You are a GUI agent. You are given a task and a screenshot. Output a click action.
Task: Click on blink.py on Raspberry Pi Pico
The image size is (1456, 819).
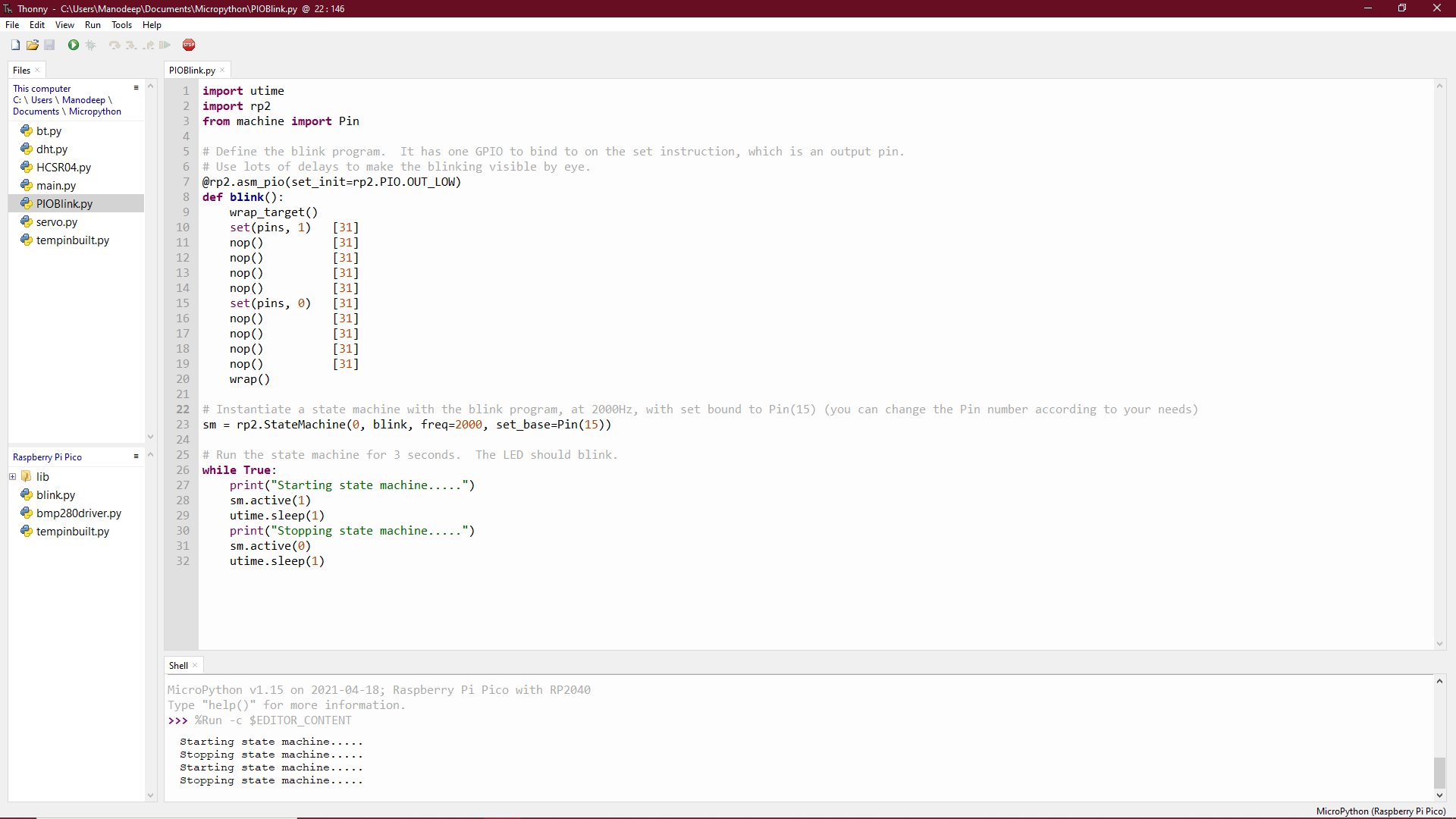pyautogui.click(x=55, y=494)
